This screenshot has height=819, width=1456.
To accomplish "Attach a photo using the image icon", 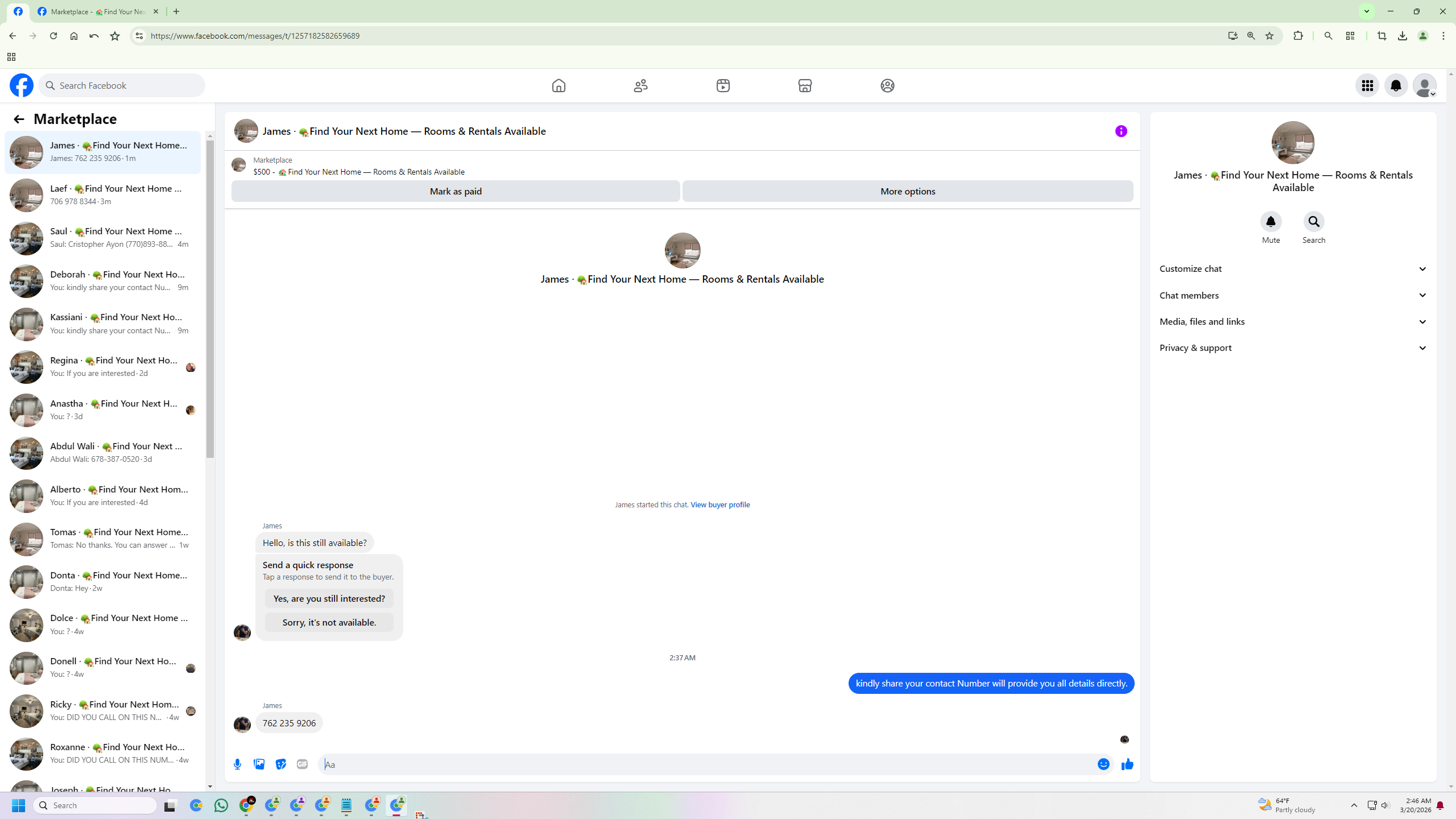I will pos(259,764).
